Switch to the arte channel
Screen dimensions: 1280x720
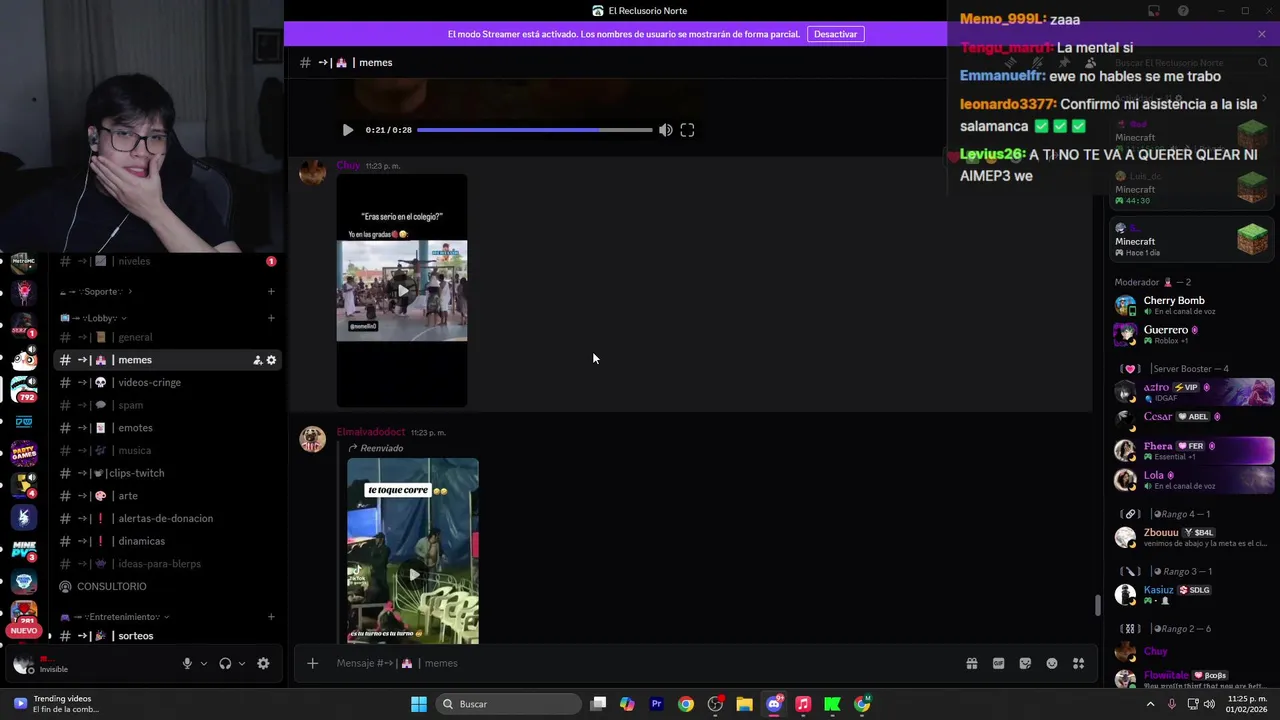click(167, 496)
